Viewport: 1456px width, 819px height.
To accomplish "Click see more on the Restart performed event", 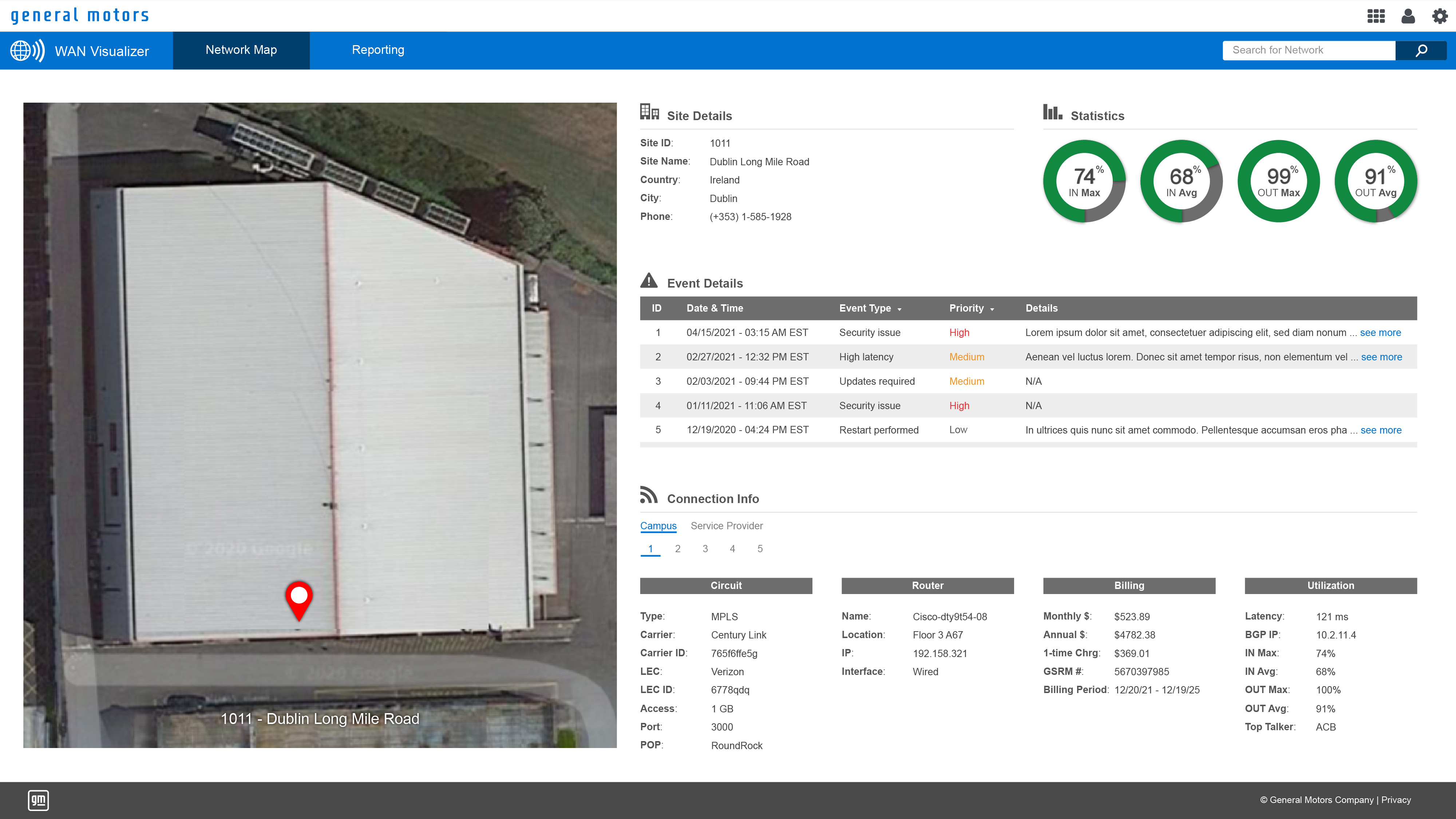I will [1381, 430].
